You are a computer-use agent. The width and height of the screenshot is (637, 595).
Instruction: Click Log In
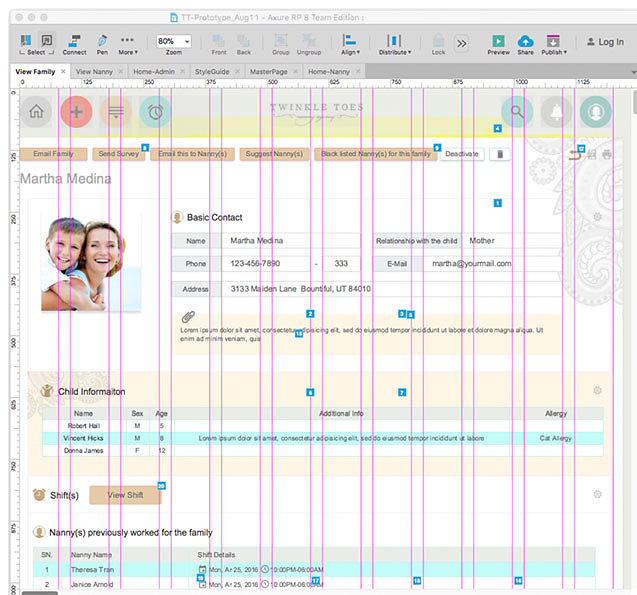605,42
